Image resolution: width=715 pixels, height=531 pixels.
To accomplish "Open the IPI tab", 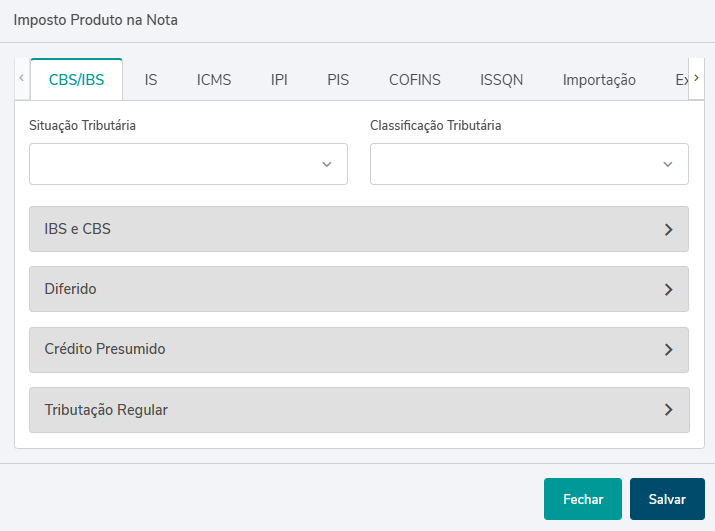I will [279, 80].
